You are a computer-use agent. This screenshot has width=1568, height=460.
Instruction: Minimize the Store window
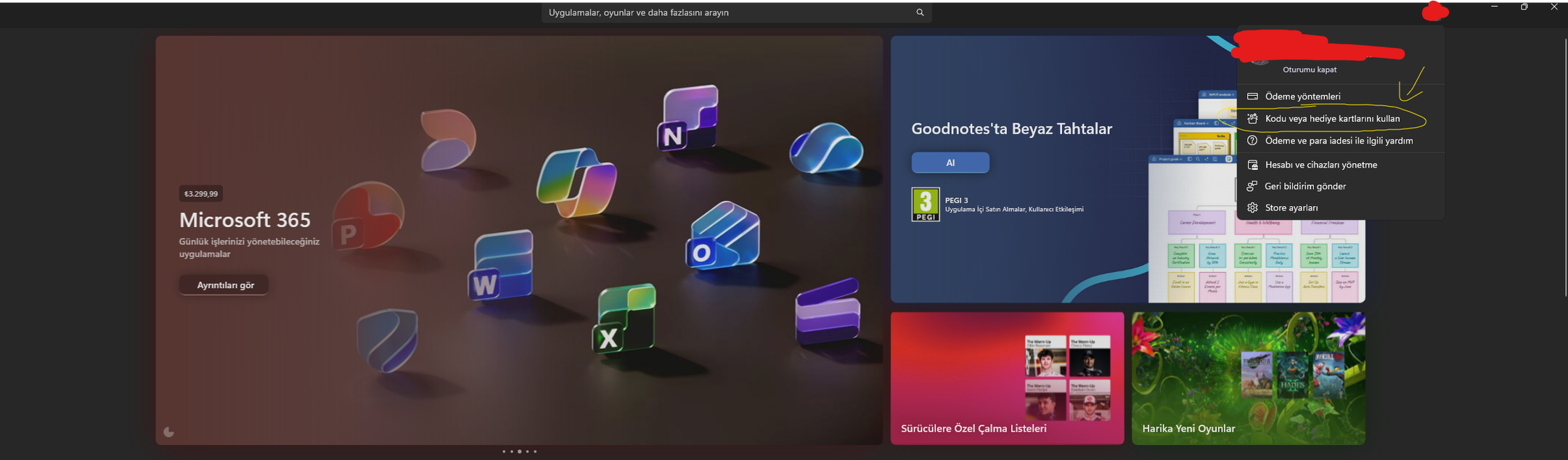click(1494, 7)
